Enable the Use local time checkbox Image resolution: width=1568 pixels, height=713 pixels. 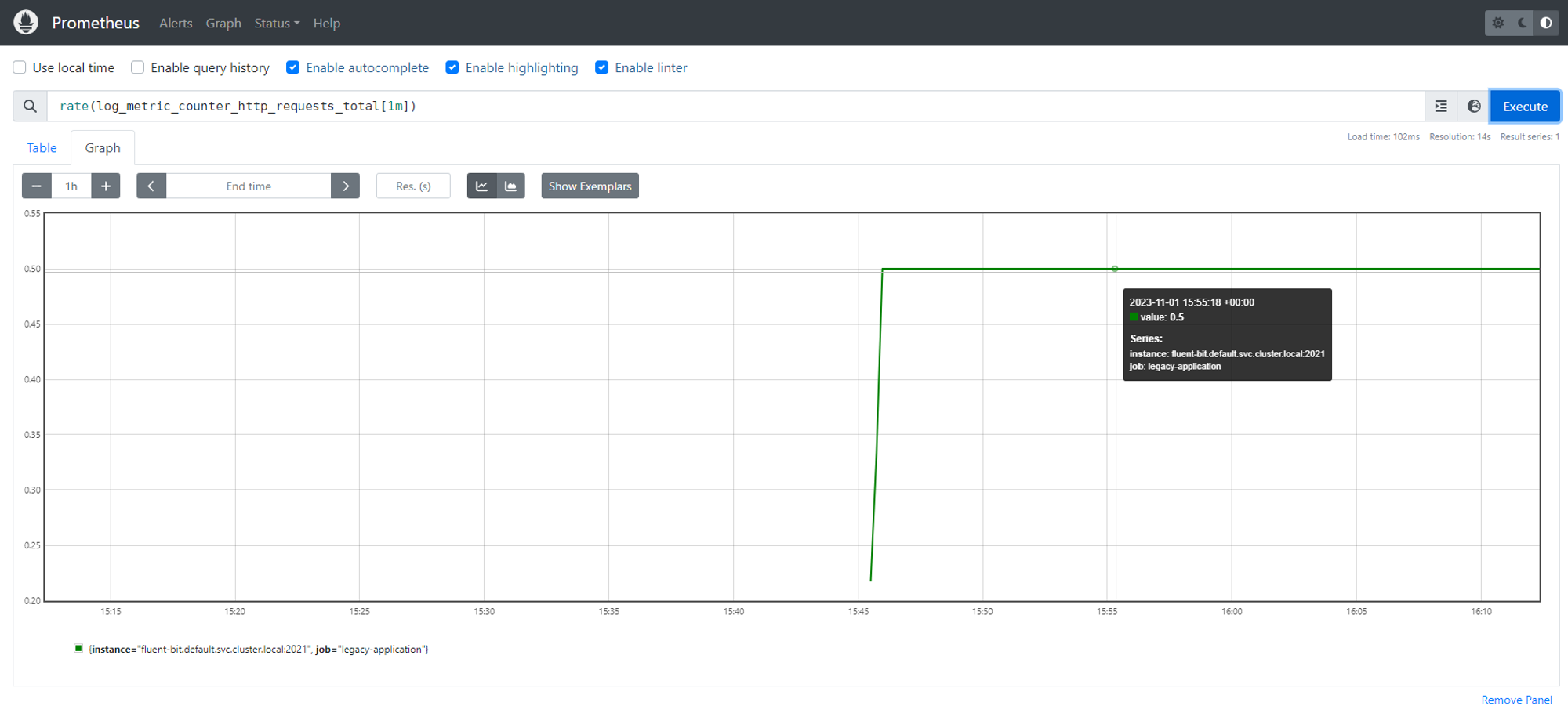(20, 68)
